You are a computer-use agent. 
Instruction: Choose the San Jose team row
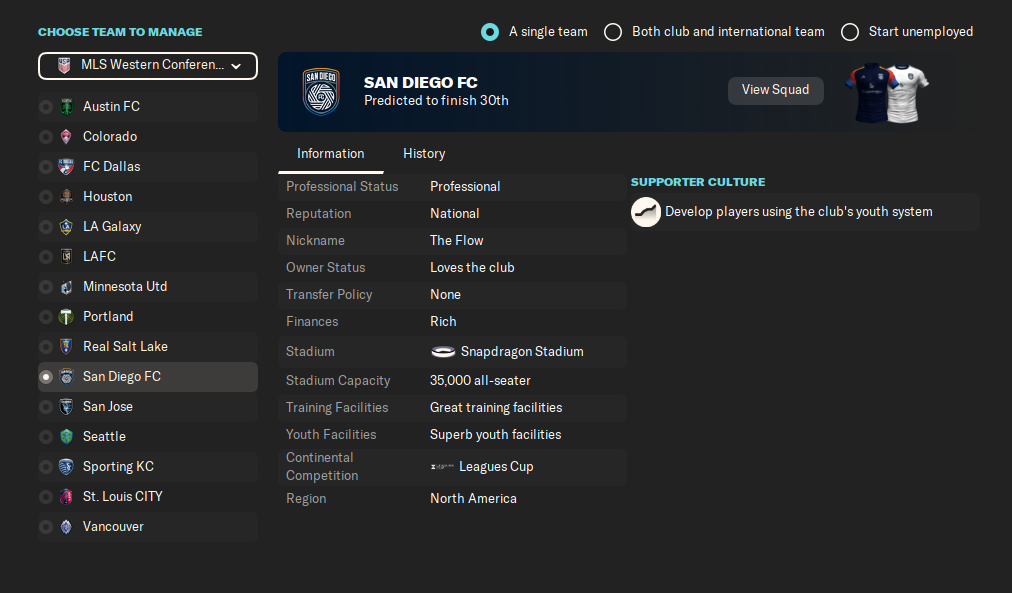(148, 407)
